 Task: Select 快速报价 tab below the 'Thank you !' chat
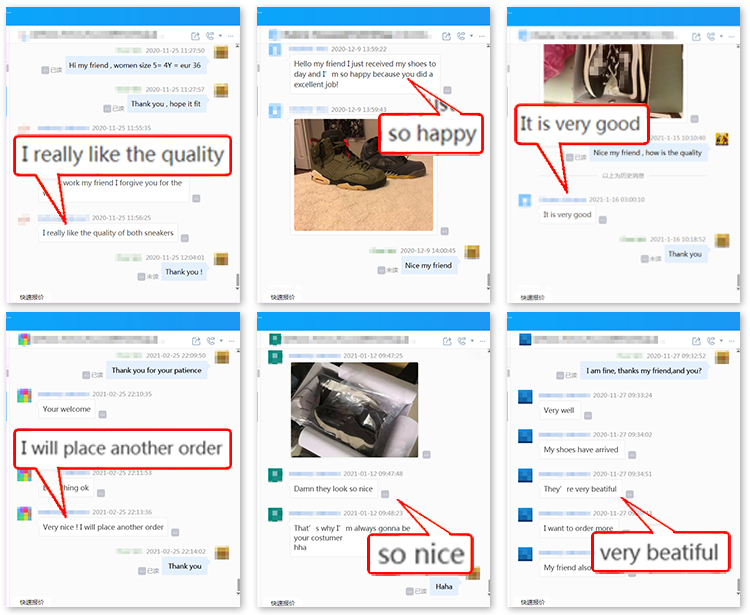(x=32, y=297)
